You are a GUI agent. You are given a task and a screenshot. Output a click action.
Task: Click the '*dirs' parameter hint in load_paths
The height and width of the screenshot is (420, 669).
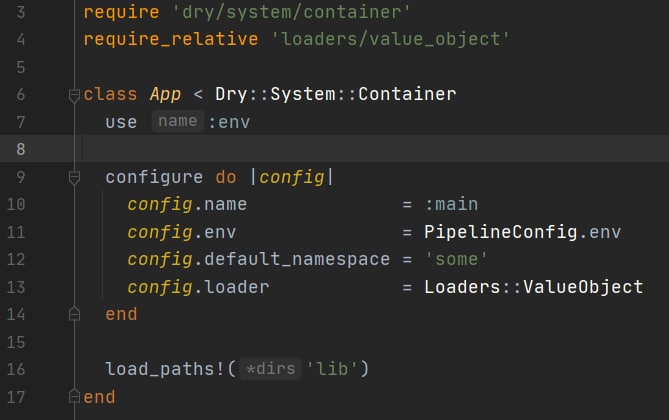pyautogui.click(x=271, y=368)
